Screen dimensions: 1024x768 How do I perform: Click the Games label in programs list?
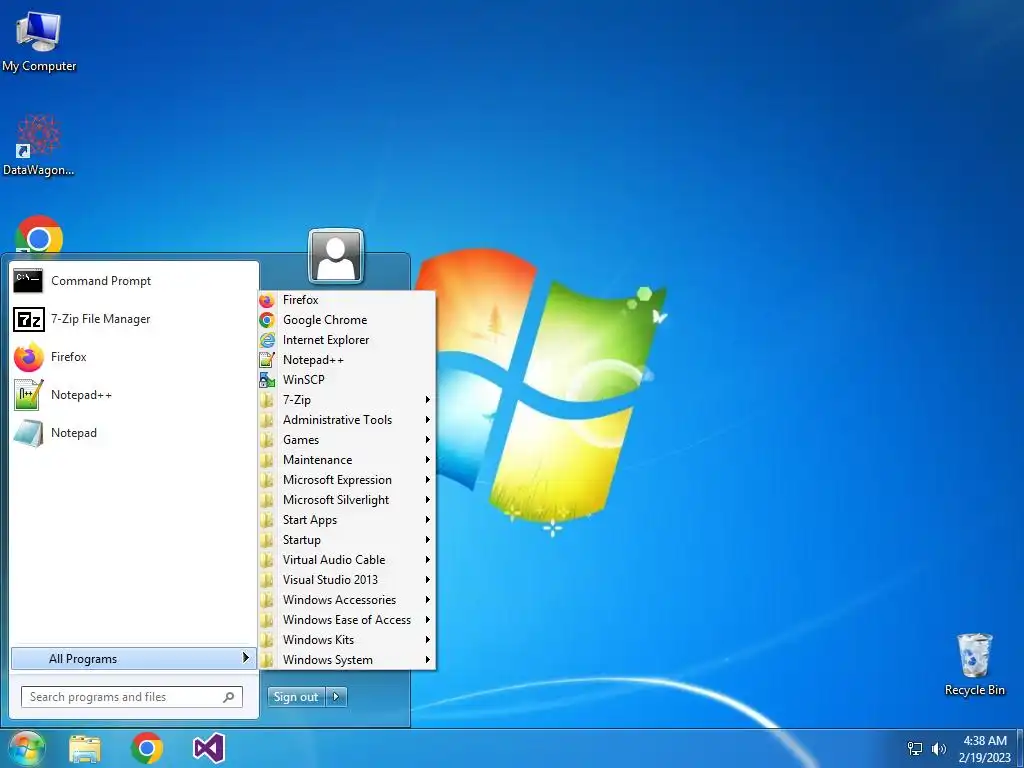[x=301, y=440]
